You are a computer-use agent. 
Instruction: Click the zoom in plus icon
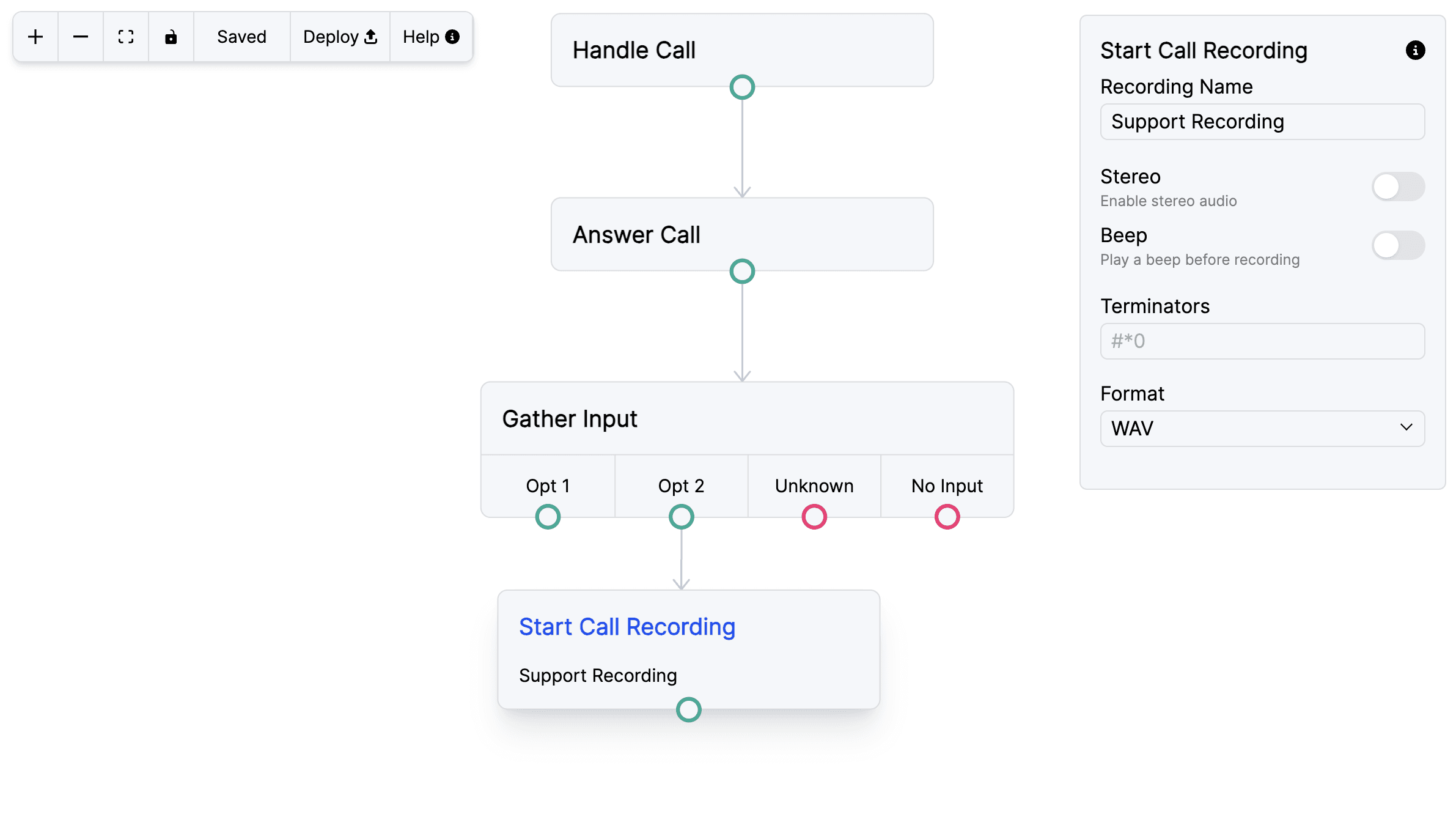(x=35, y=37)
